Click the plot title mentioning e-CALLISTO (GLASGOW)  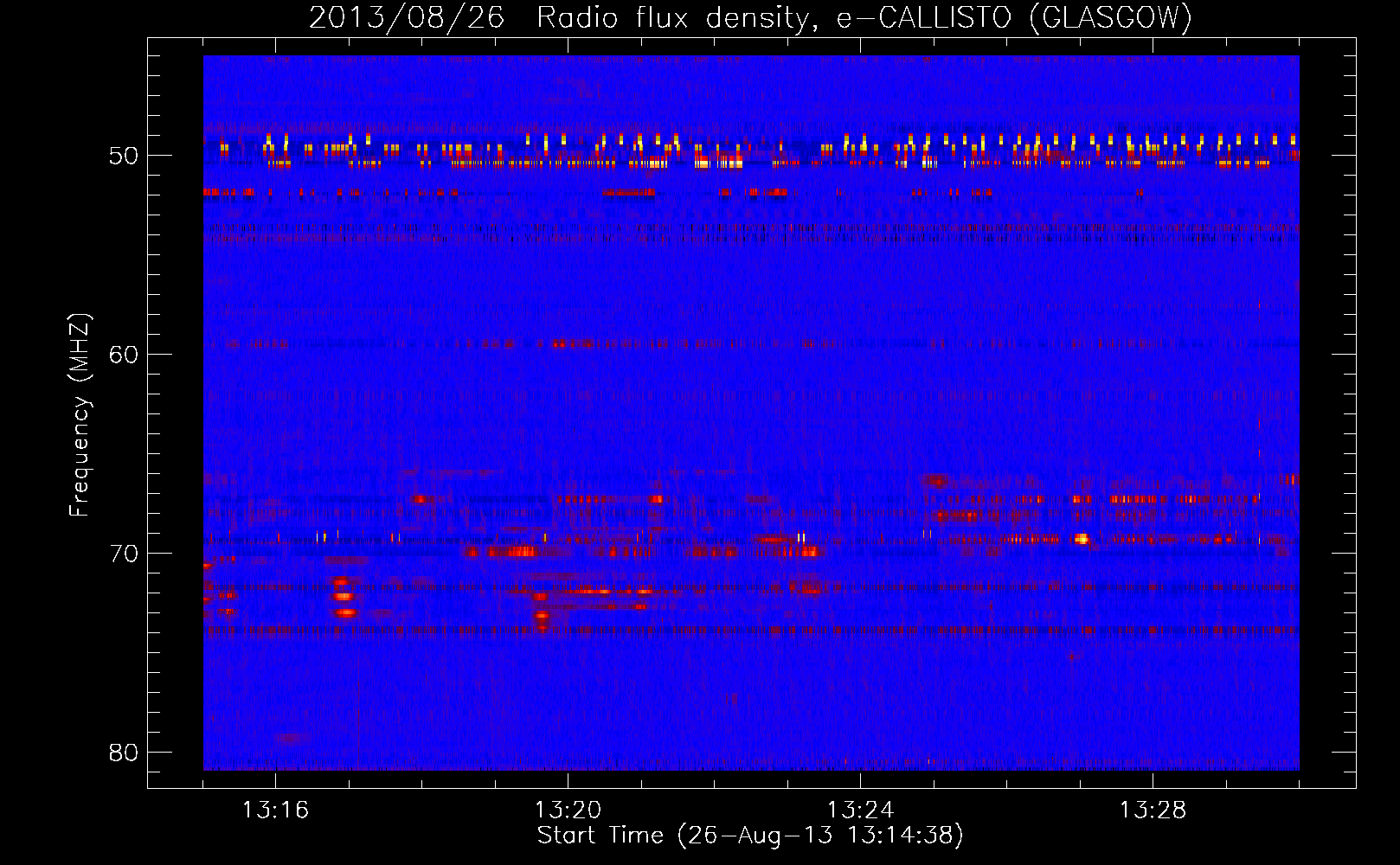(750, 17)
